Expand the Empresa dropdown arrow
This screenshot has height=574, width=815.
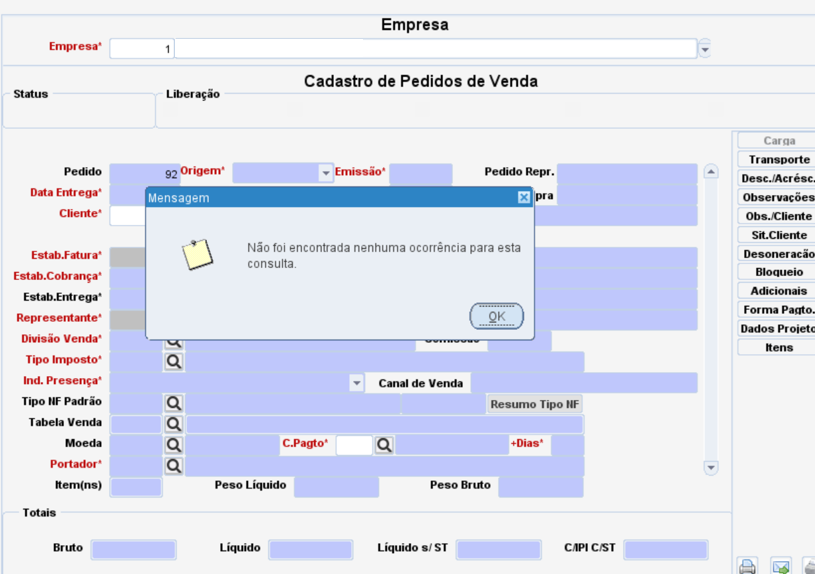(705, 49)
